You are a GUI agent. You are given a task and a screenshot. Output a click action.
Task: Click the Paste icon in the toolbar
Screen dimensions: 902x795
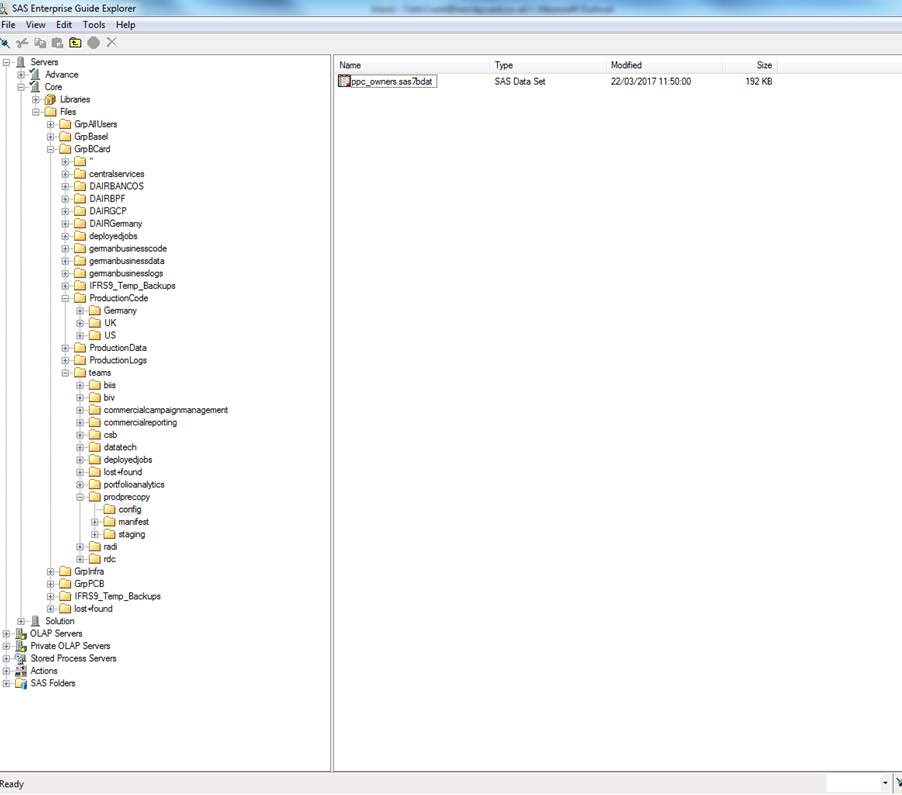tap(57, 42)
